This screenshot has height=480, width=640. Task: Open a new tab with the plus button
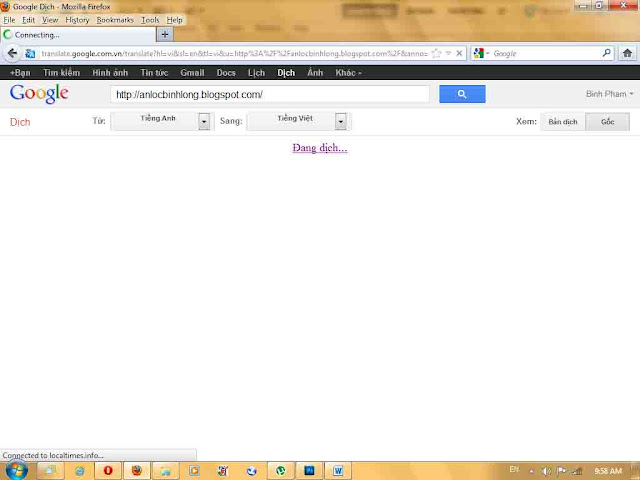(165, 35)
